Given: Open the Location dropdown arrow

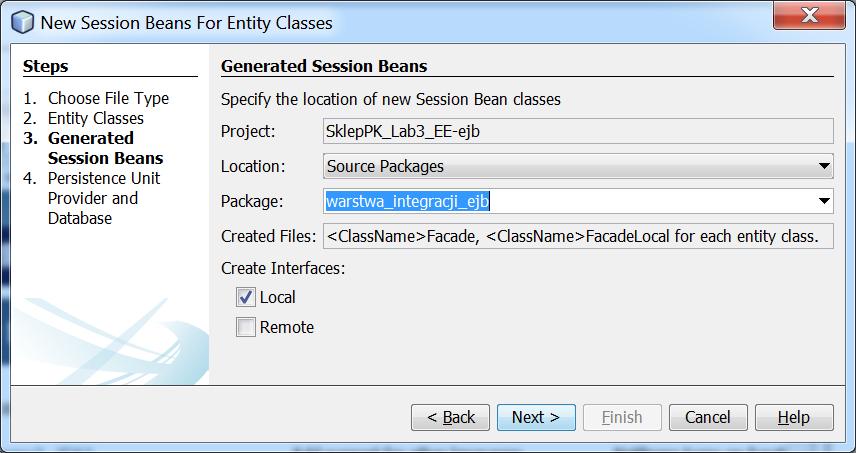Looking at the screenshot, I should click(x=824, y=166).
